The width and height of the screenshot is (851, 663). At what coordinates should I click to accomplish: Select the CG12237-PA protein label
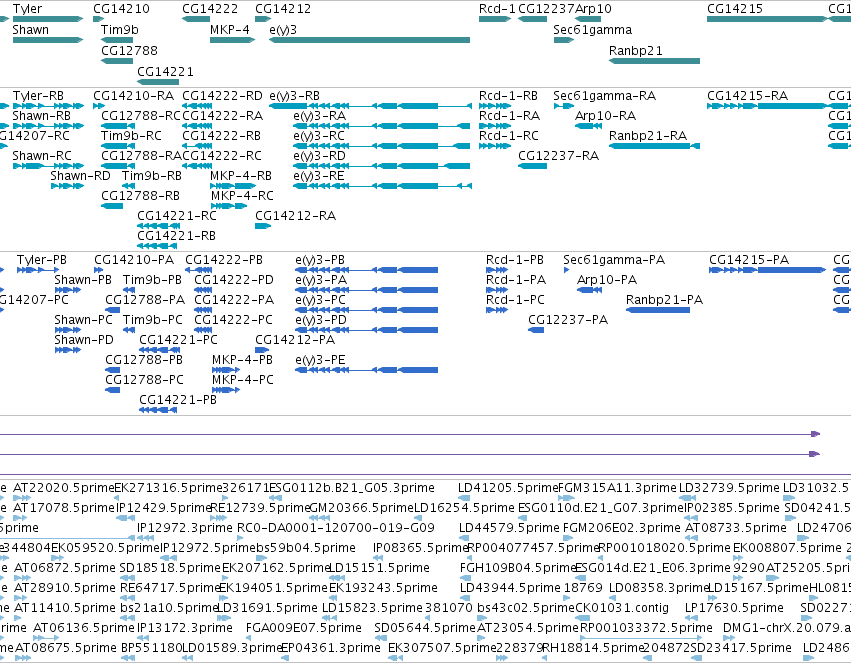(568, 320)
